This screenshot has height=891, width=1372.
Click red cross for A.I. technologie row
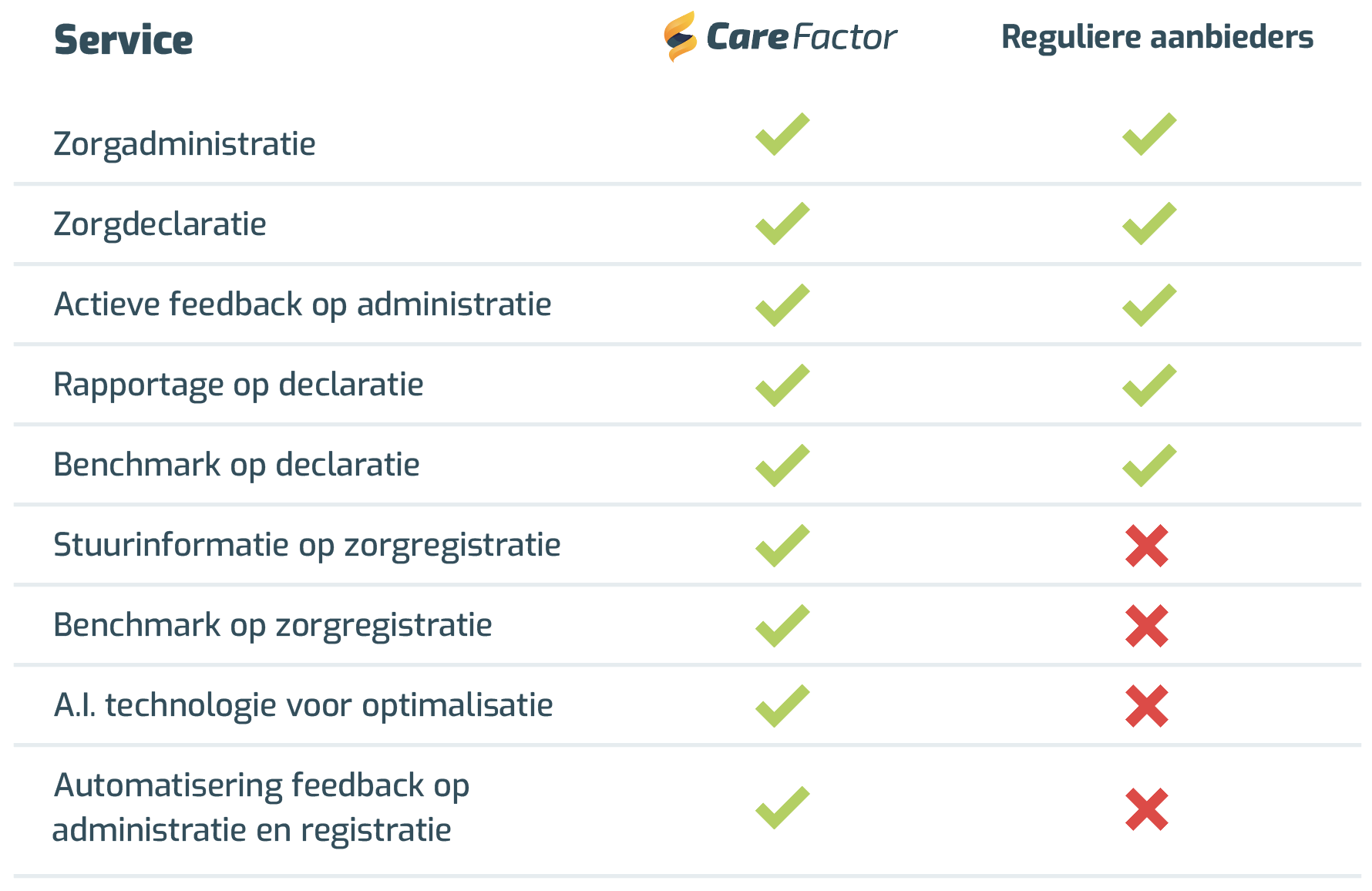point(1147,706)
